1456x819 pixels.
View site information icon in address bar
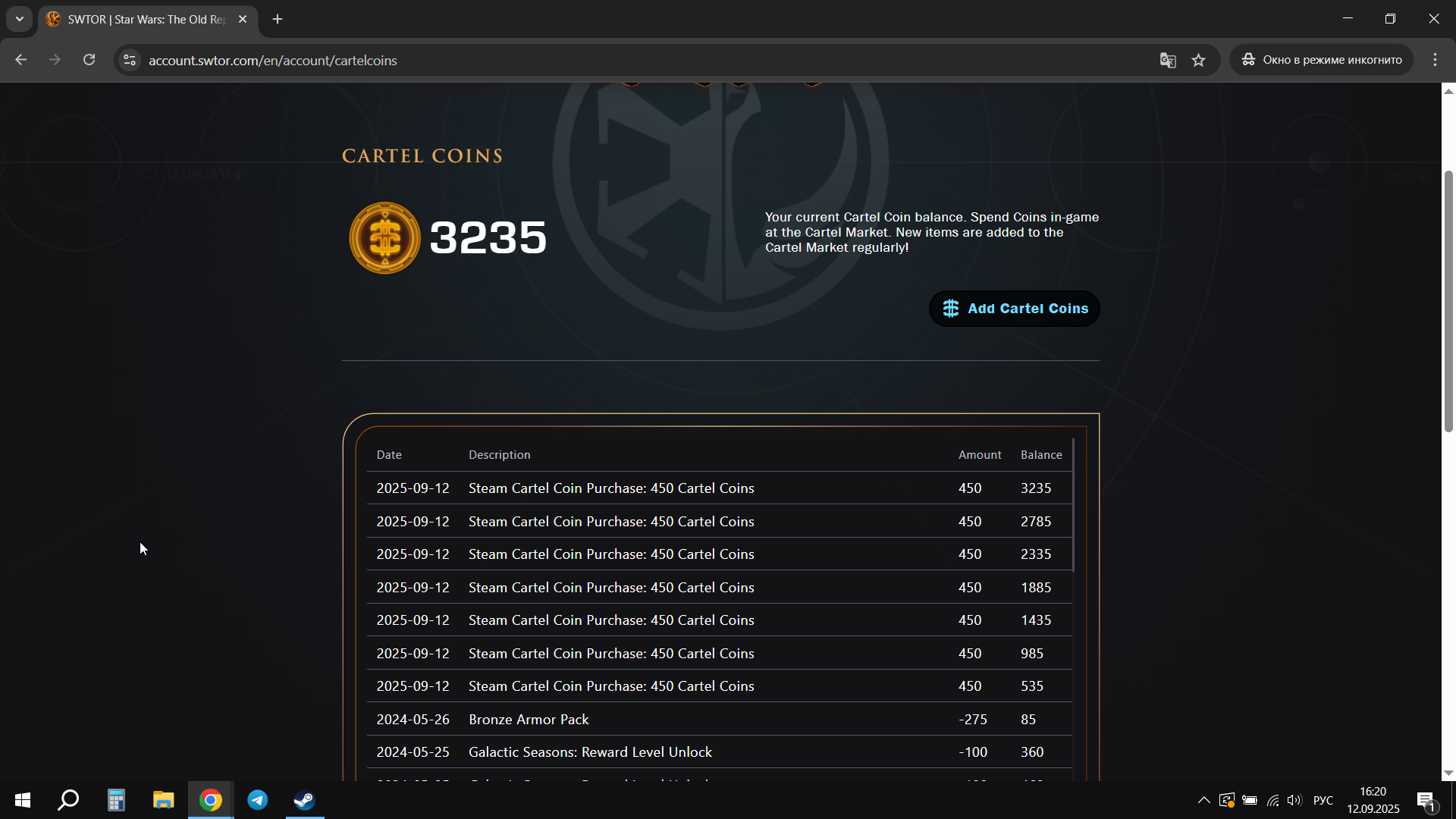point(130,60)
